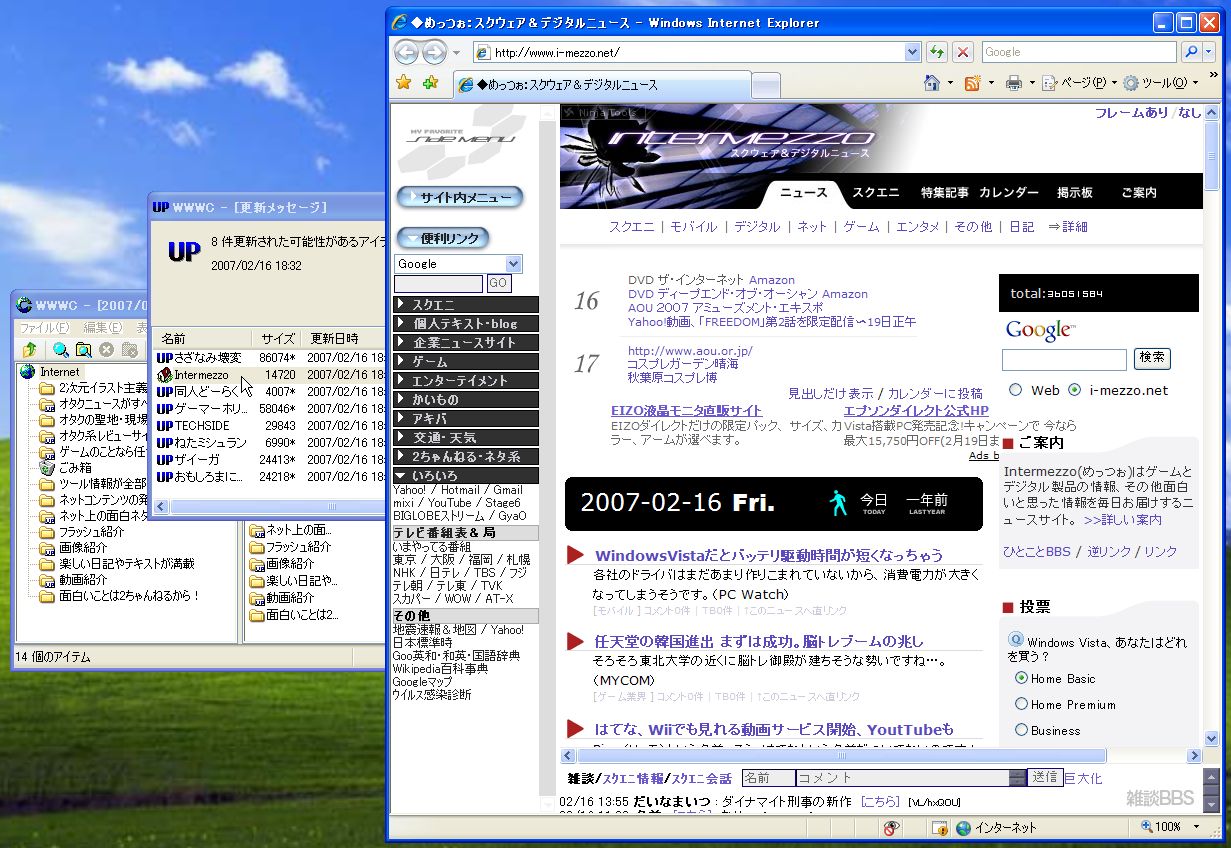Click the blue Q poll icon
The width and height of the screenshot is (1231, 848).
coord(1015,639)
